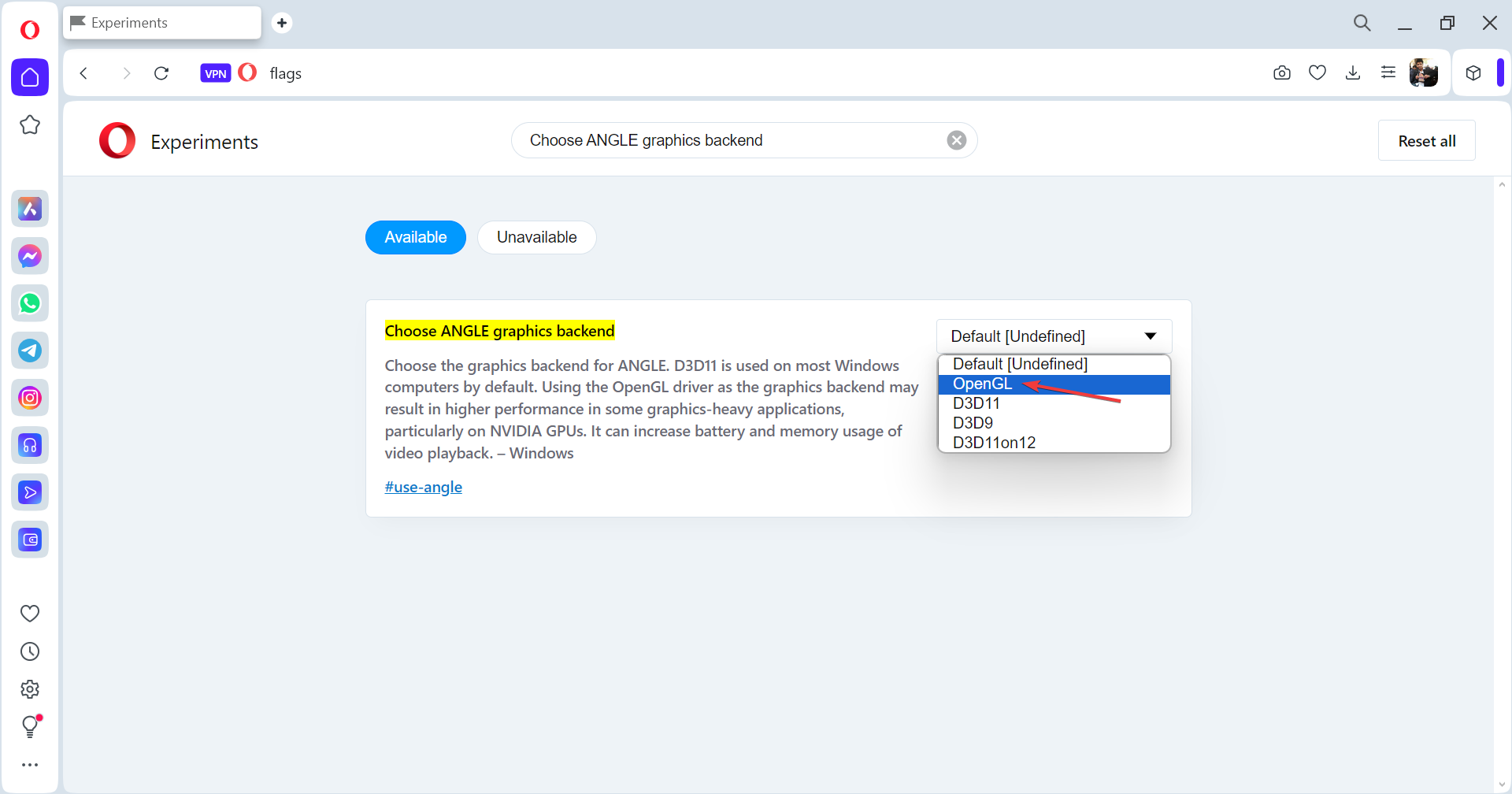Open downloads arrow icon
This screenshot has width=1512, height=794.
coord(1353,72)
